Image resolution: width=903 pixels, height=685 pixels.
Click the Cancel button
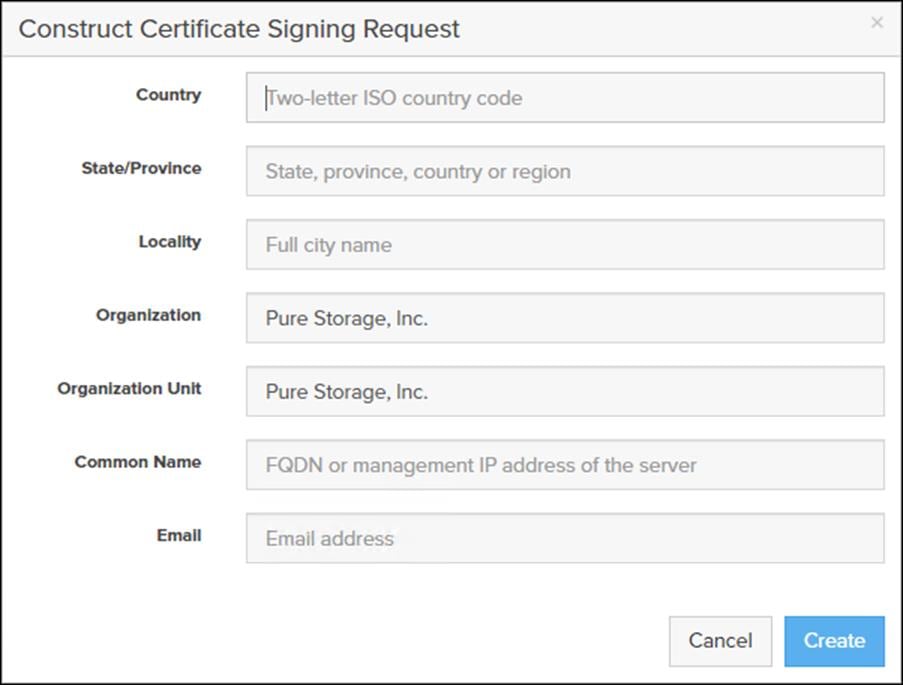tap(720, 641)
